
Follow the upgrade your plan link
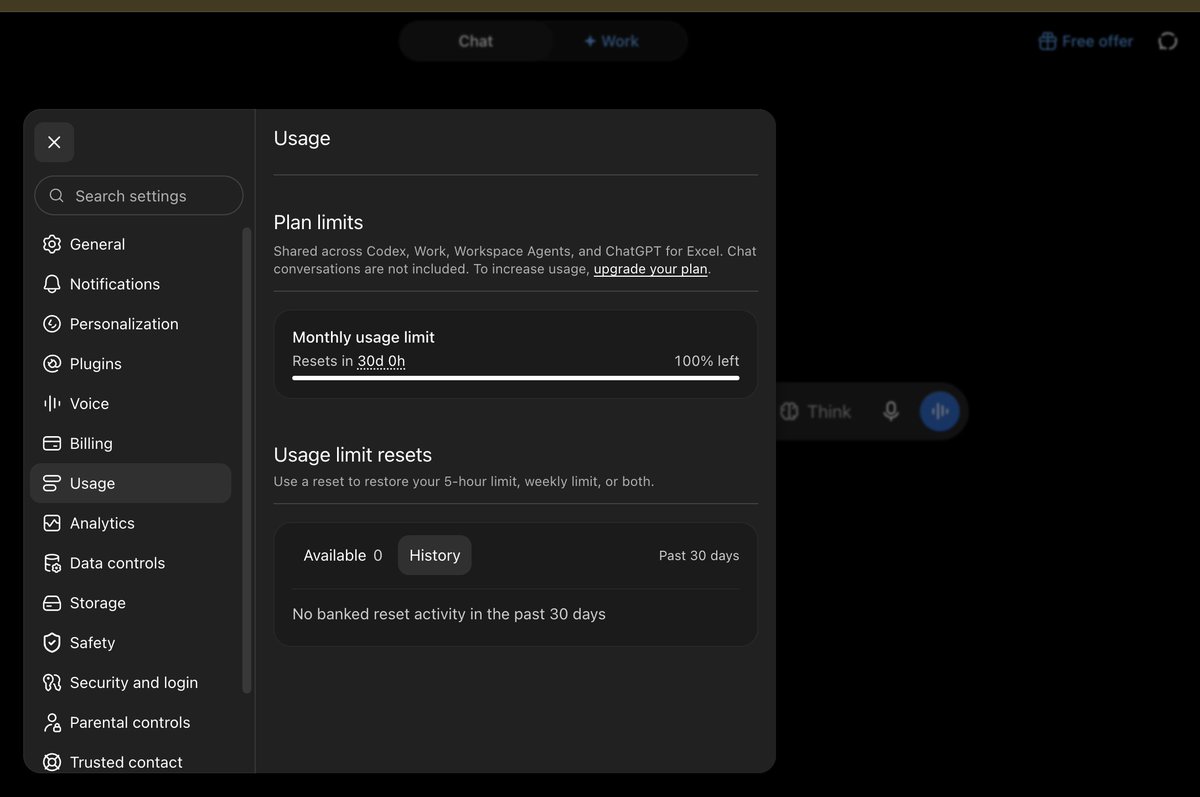click(650, 269)
